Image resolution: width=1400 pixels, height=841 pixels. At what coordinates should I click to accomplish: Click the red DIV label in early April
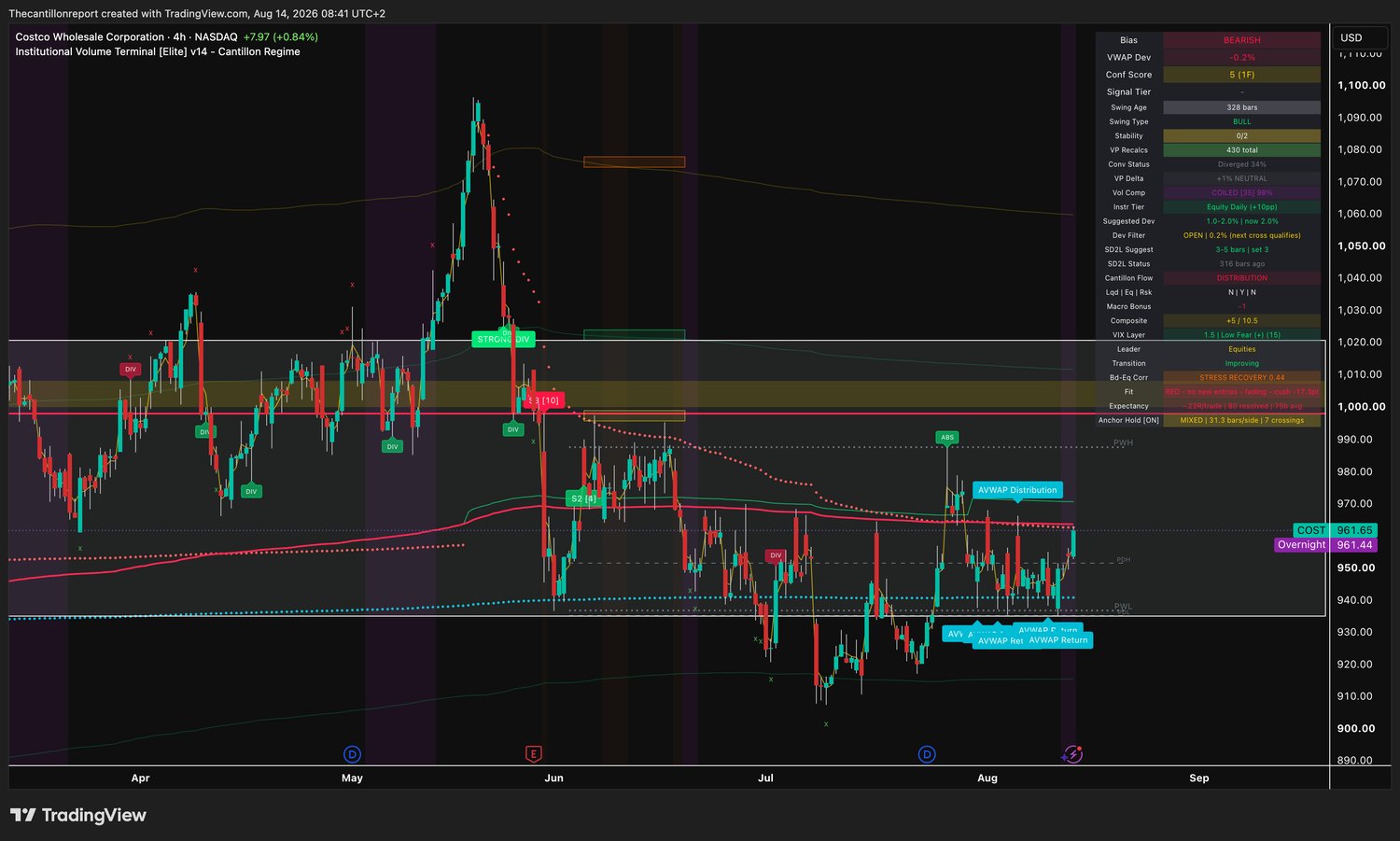tap(130, 369)
